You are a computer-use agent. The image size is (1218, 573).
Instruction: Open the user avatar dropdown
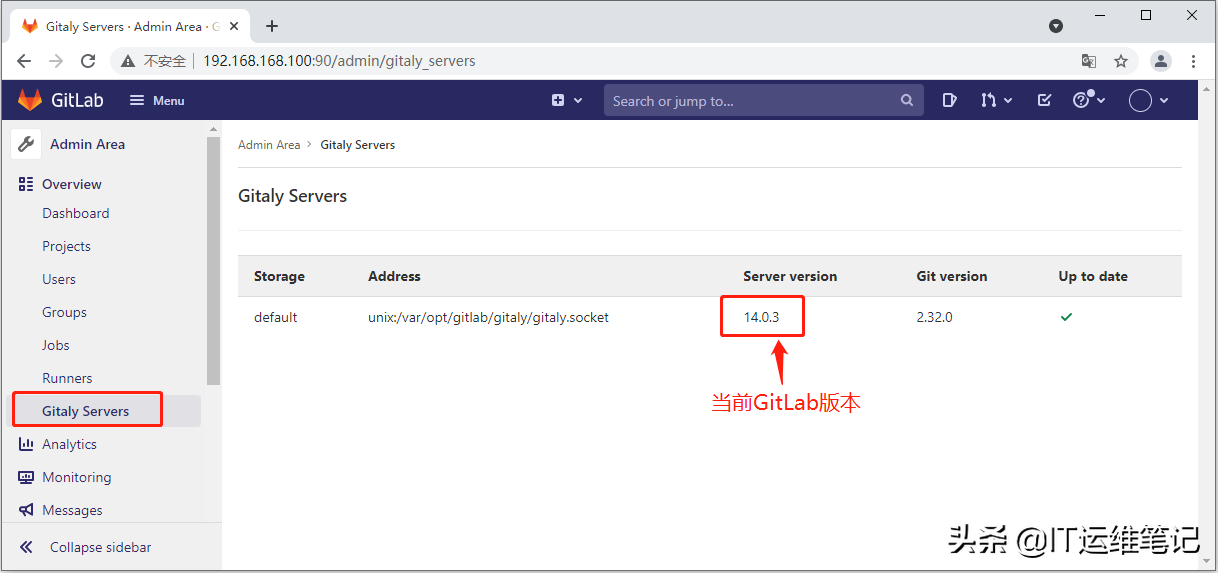1149,100
